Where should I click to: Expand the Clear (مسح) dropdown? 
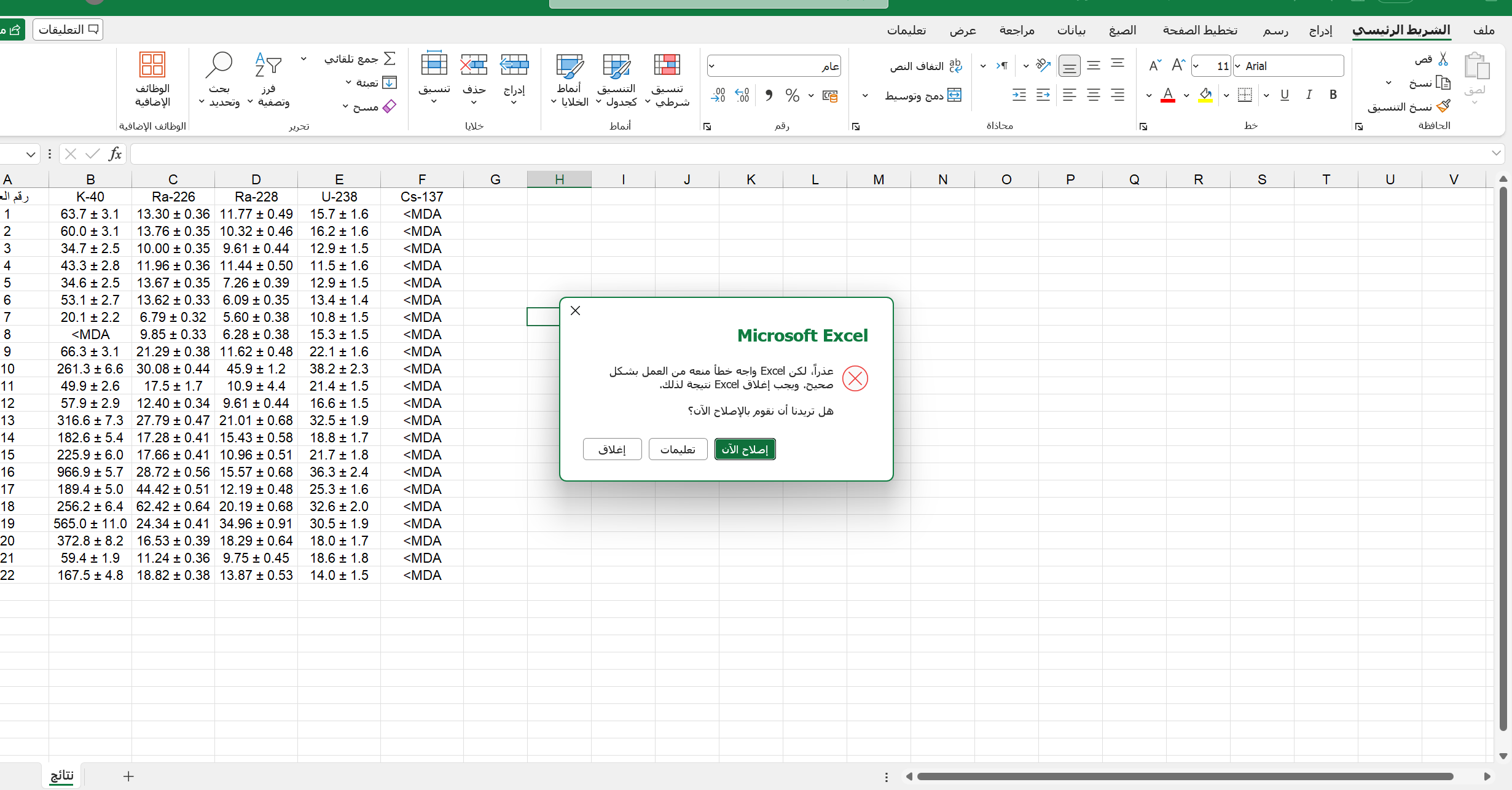(345, 106)
